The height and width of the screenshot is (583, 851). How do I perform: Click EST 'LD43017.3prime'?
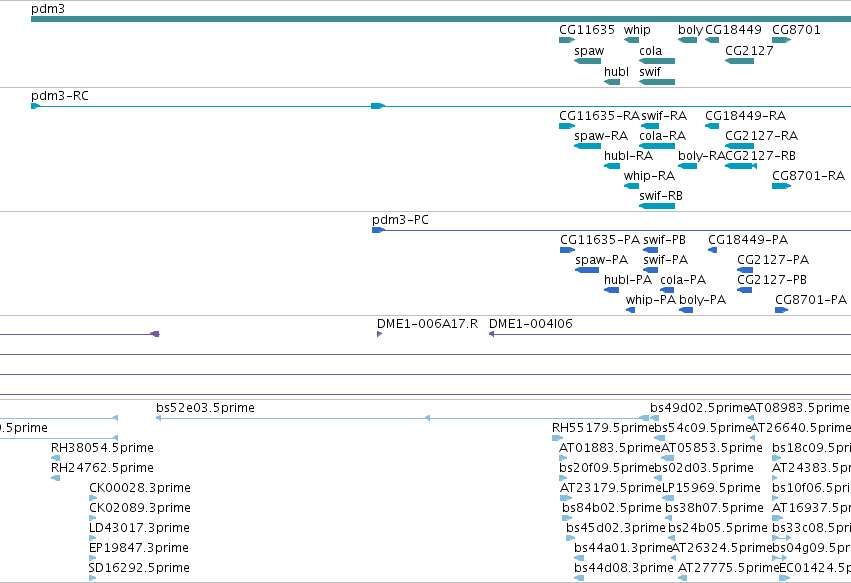click(139, 528)
